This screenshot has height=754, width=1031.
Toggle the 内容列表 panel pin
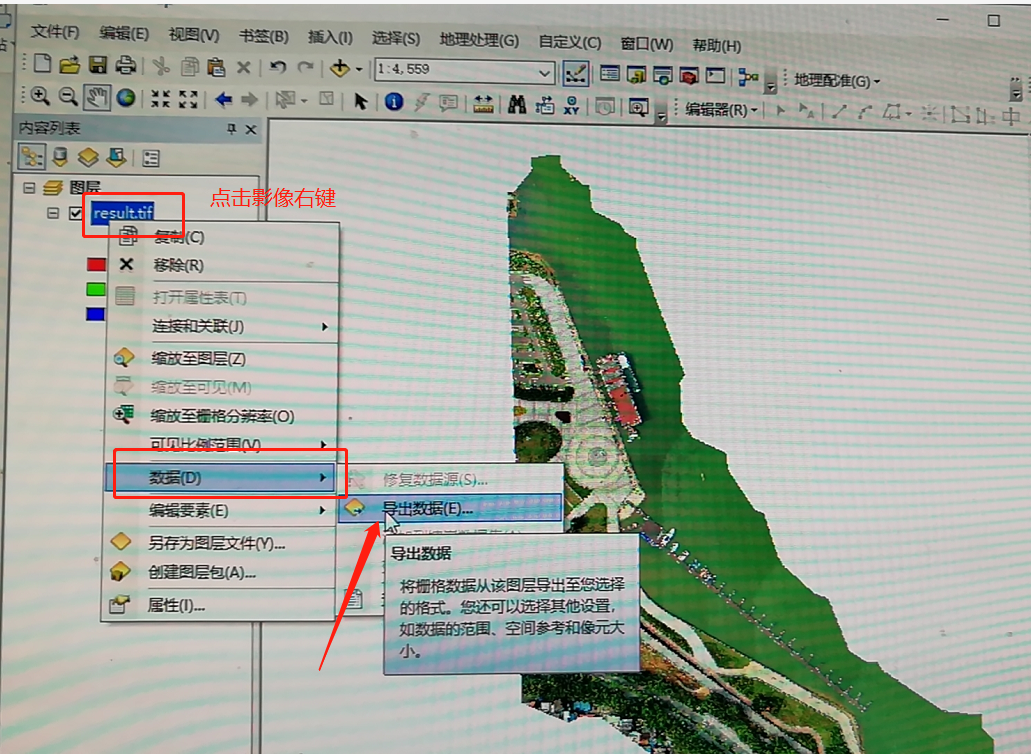click(x=231, y=129)
